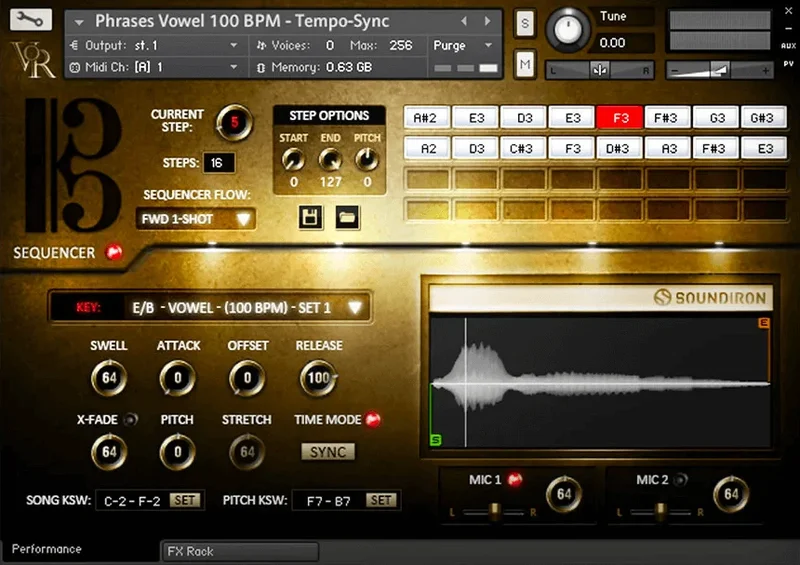Image resolution: width=800 pixels, height=565 pixels.
Task: Toggle MIC 1 on/off LED
Action: click(x=515, y=479)
